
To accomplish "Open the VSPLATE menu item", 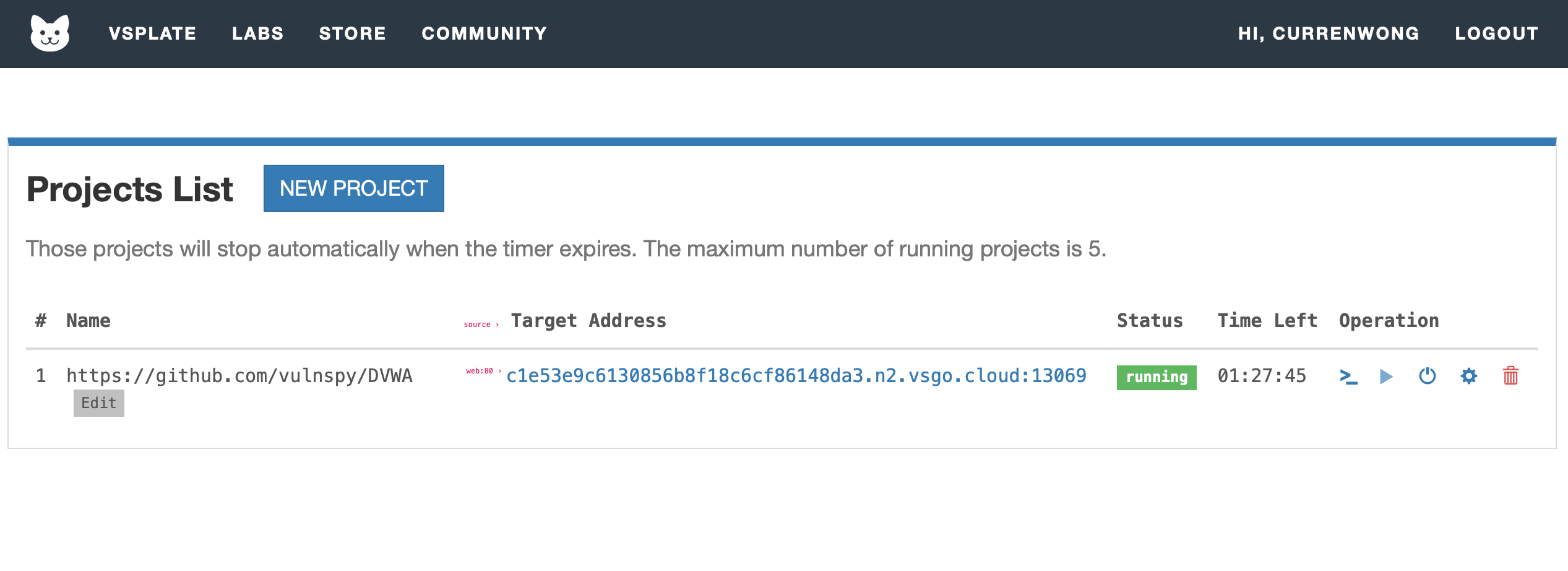I will coord(153,33).
